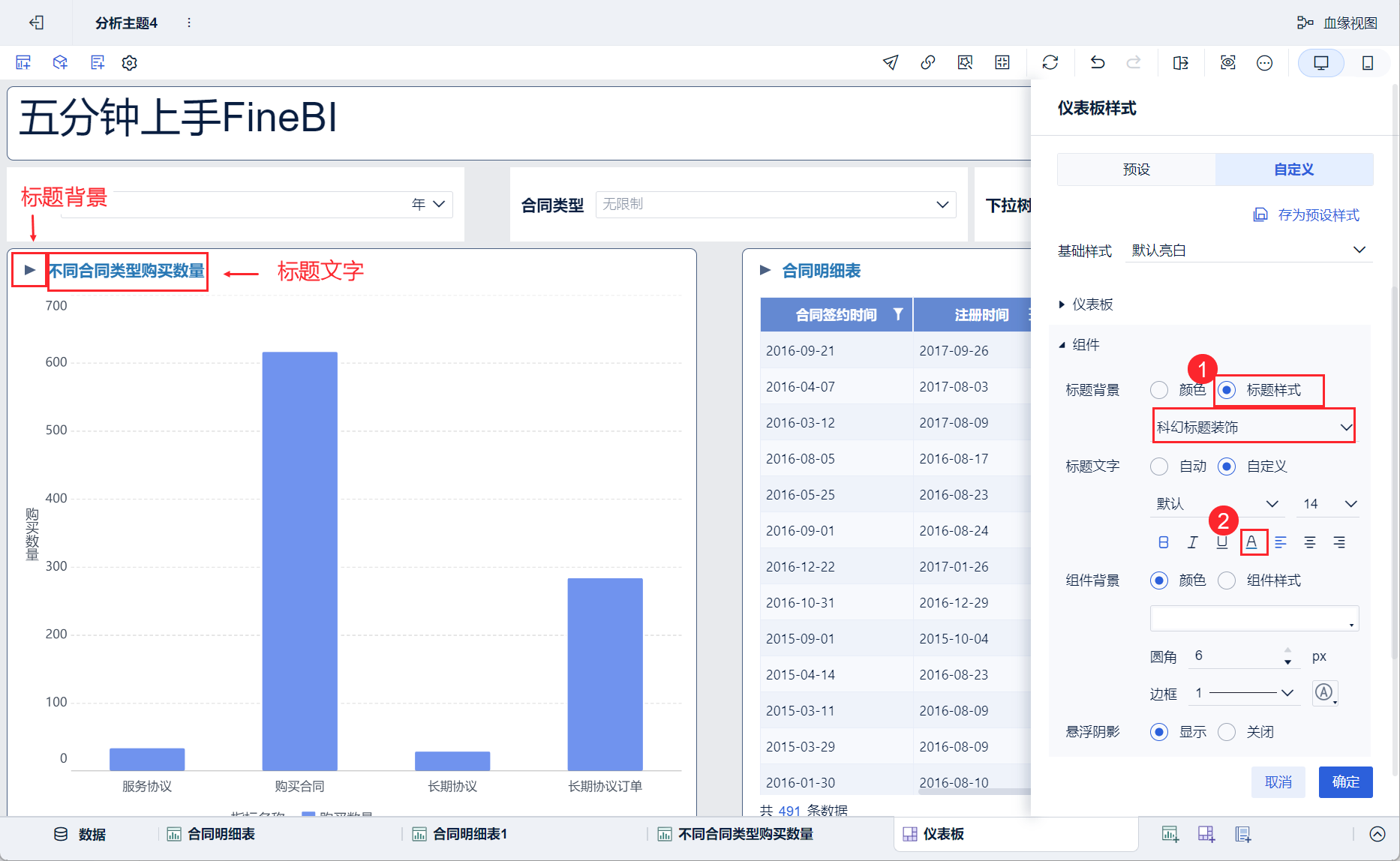Click the 确定 button

click(1346, 782)
